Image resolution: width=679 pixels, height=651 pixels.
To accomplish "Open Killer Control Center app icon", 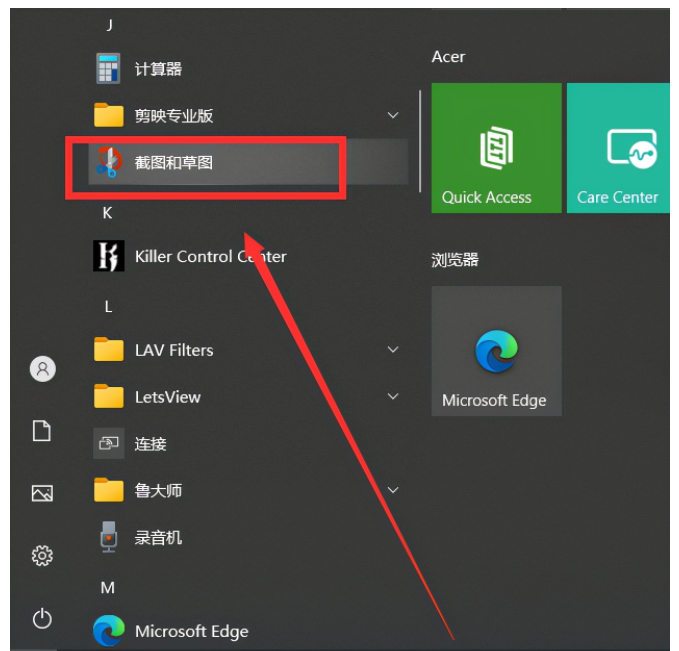I will 108,256.
